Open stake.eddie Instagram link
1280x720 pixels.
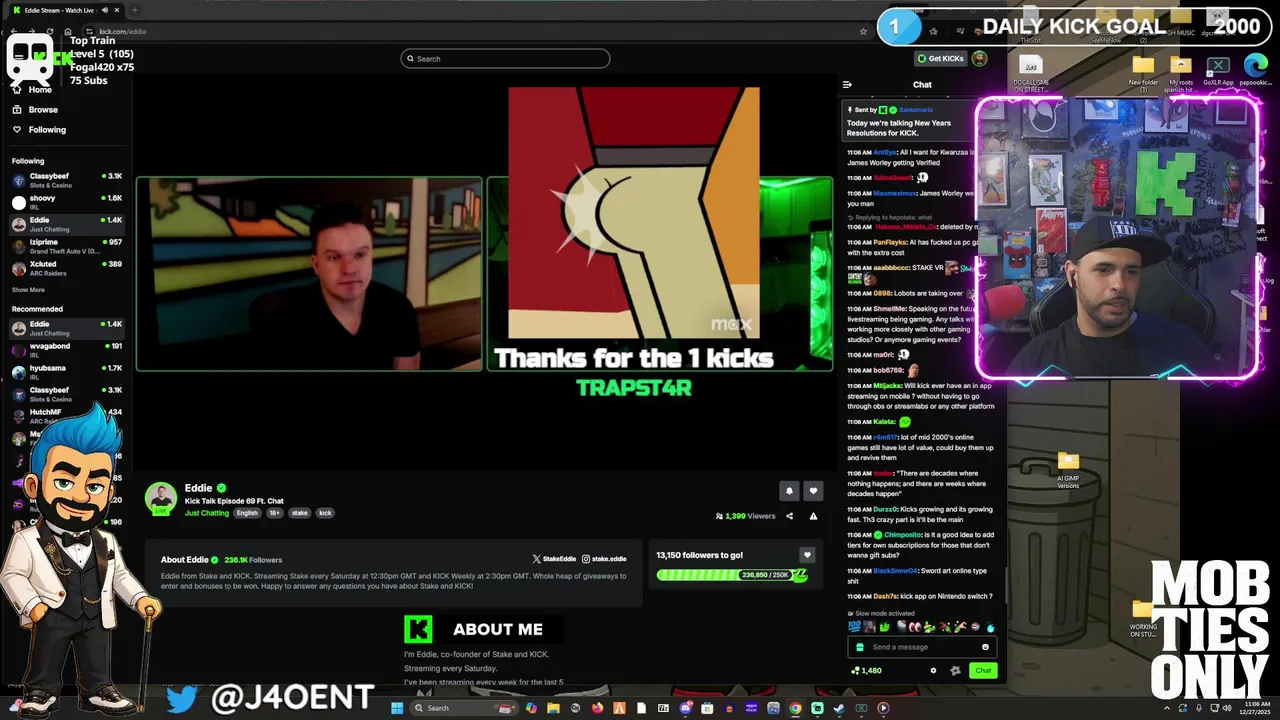tap(604, 559)
